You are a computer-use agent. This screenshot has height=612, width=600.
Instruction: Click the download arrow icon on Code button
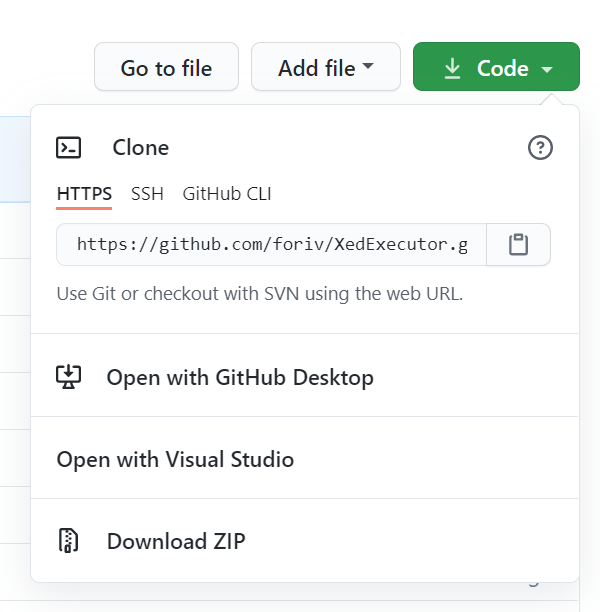[x=452, y=68]
